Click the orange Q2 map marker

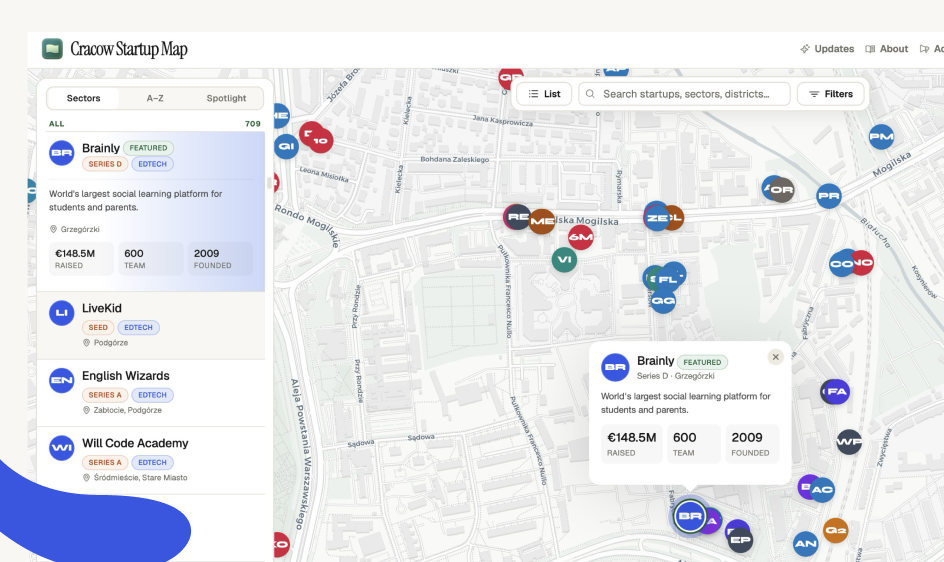coord(836,530)
